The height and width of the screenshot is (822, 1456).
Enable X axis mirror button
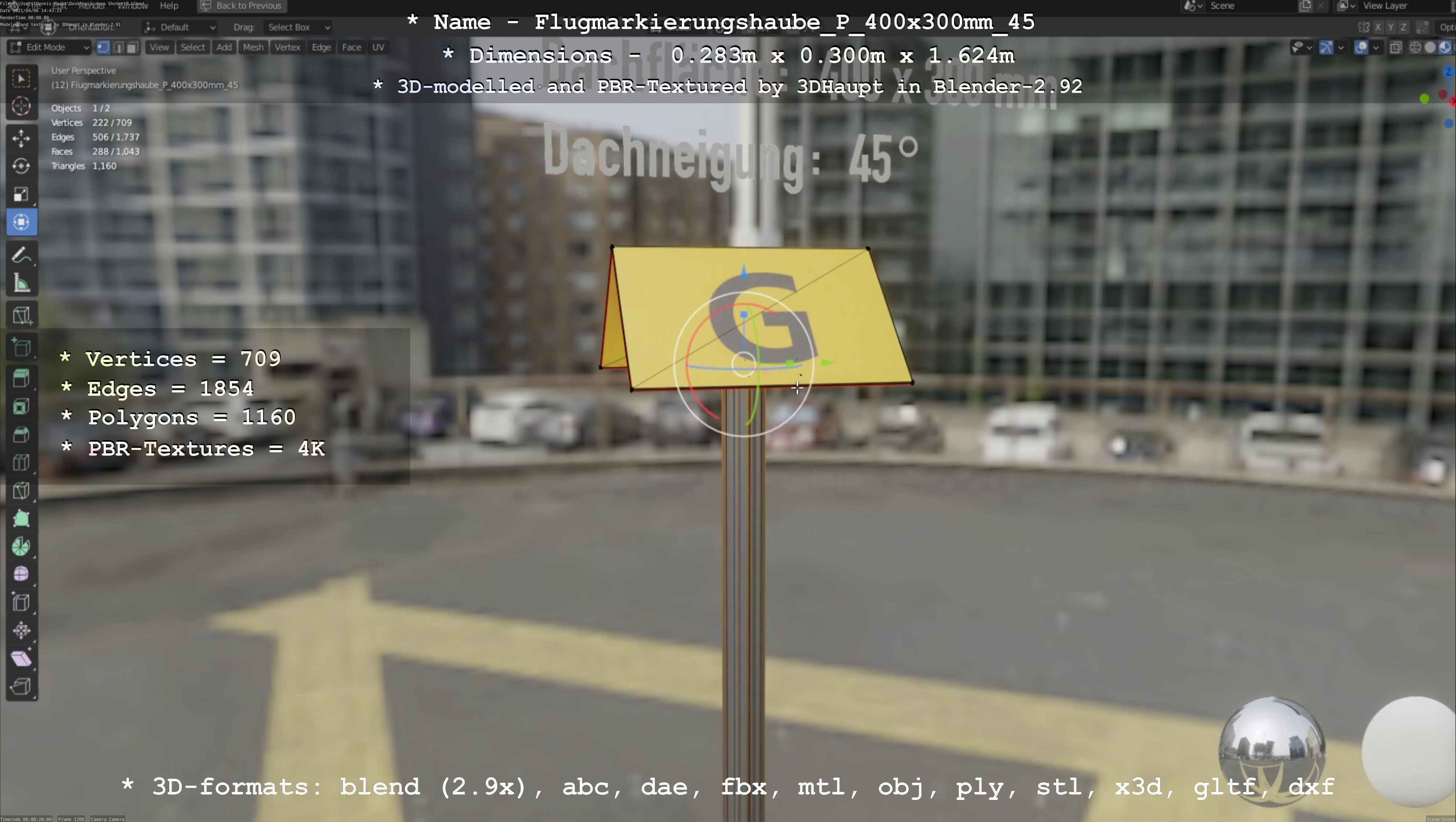1378,27
